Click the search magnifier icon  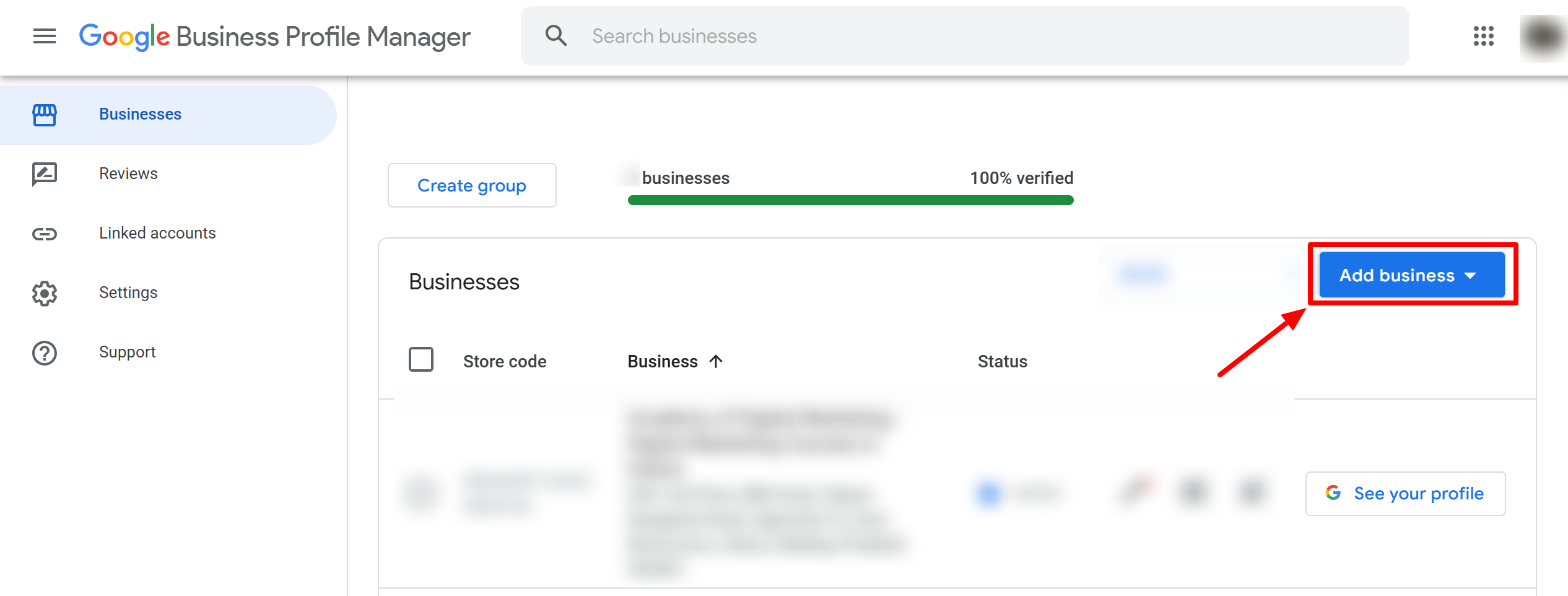[555, 36]
